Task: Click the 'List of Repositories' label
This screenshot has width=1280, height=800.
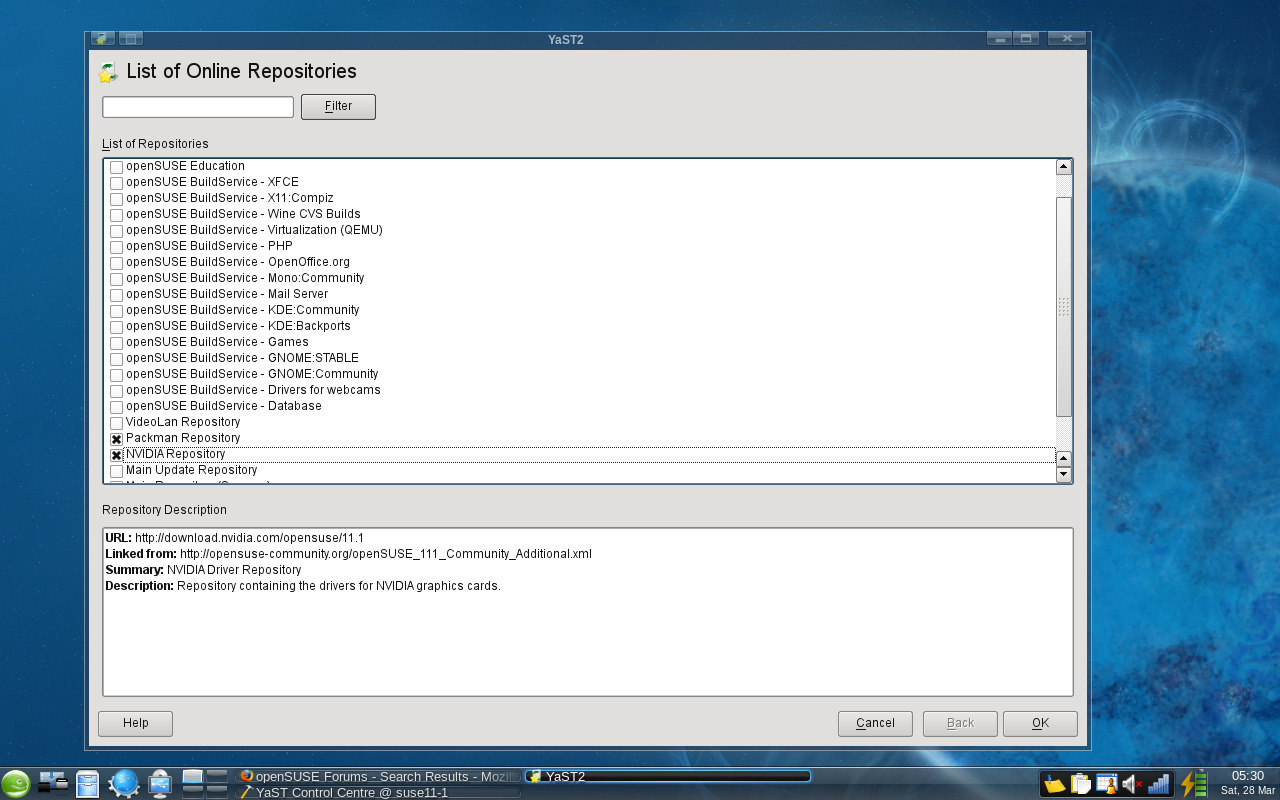Action: 155,144
